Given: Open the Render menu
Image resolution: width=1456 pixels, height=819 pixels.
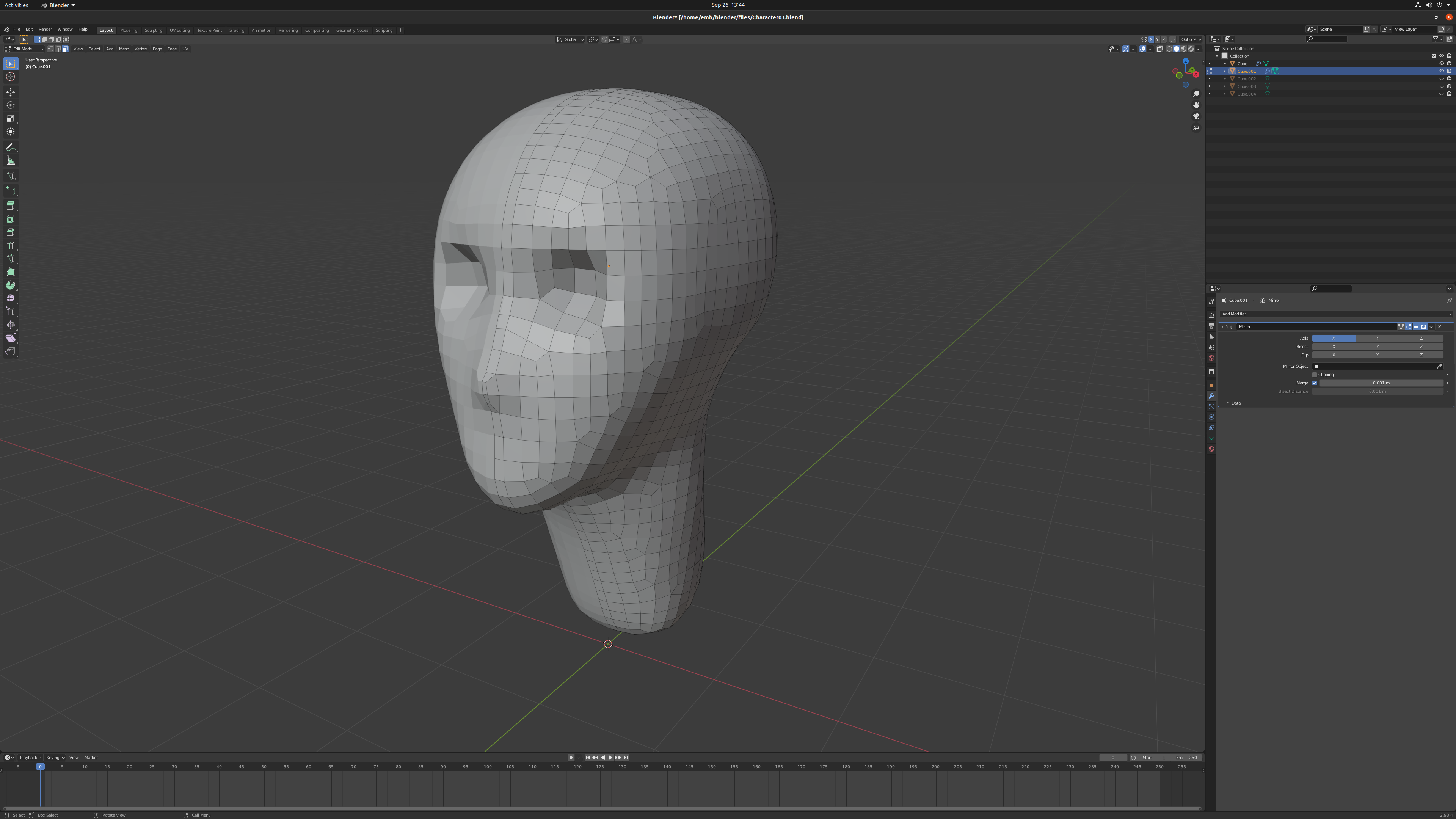Looking at the screenshot, I should click(x=45, y=30).
